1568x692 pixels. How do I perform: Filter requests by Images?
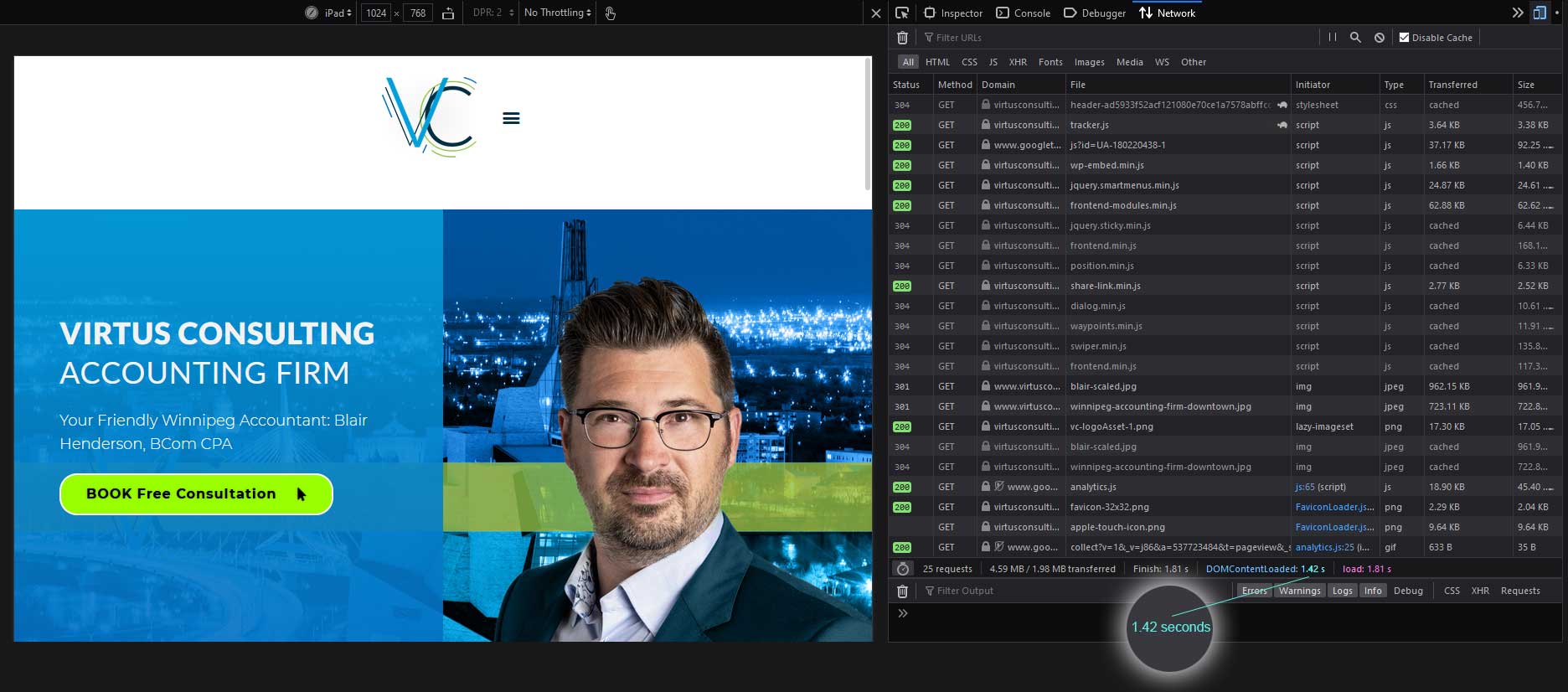tap(1089, 62)
